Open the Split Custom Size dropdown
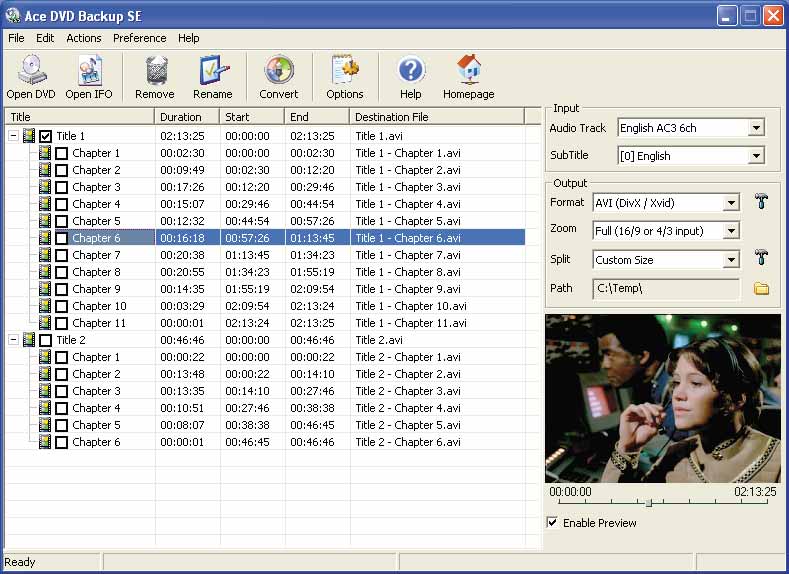This screenshot has height=574, width=789. 731,260
